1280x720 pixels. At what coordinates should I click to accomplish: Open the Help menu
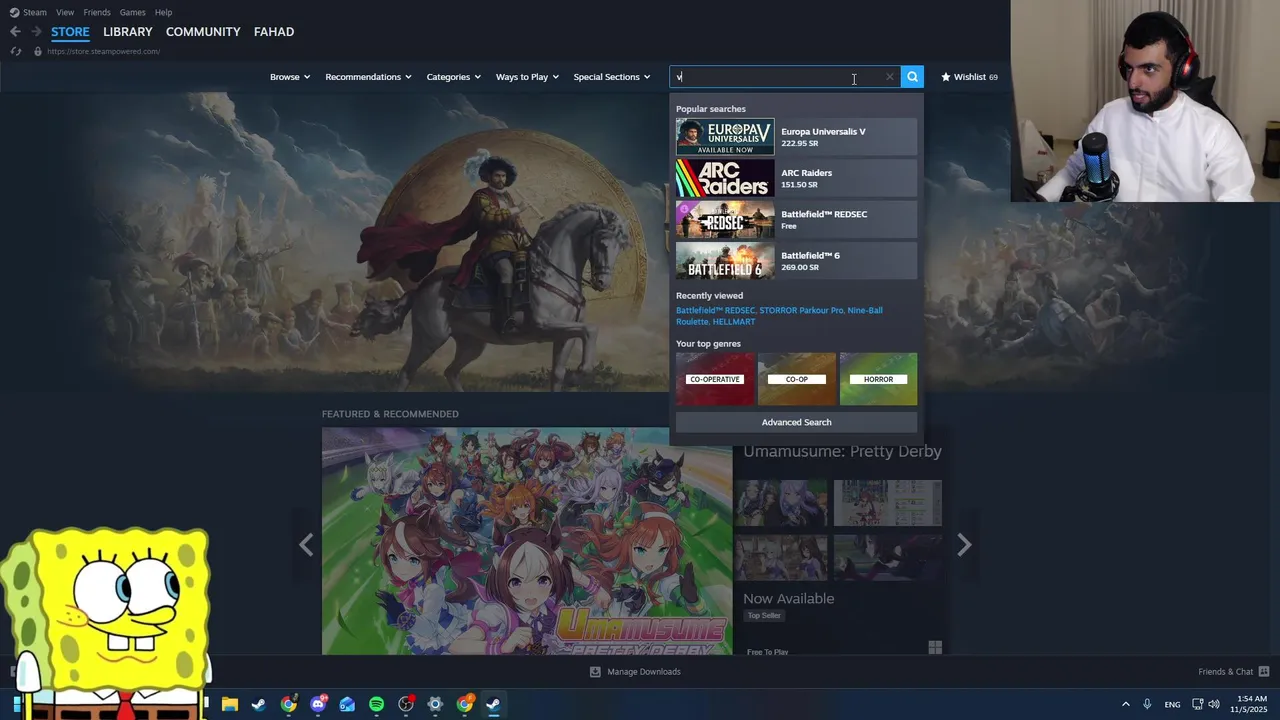163,12
